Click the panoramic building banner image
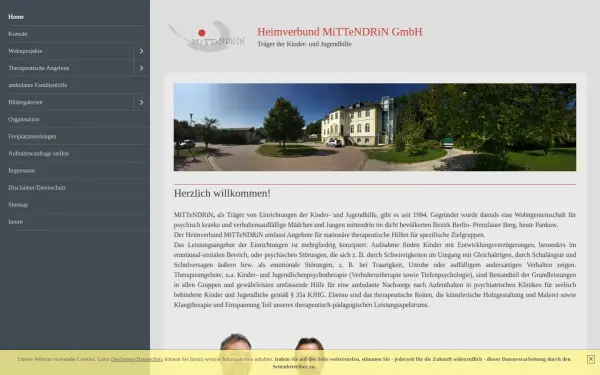The height and width of the screenshot is (375, 600). tap(375, 127)
